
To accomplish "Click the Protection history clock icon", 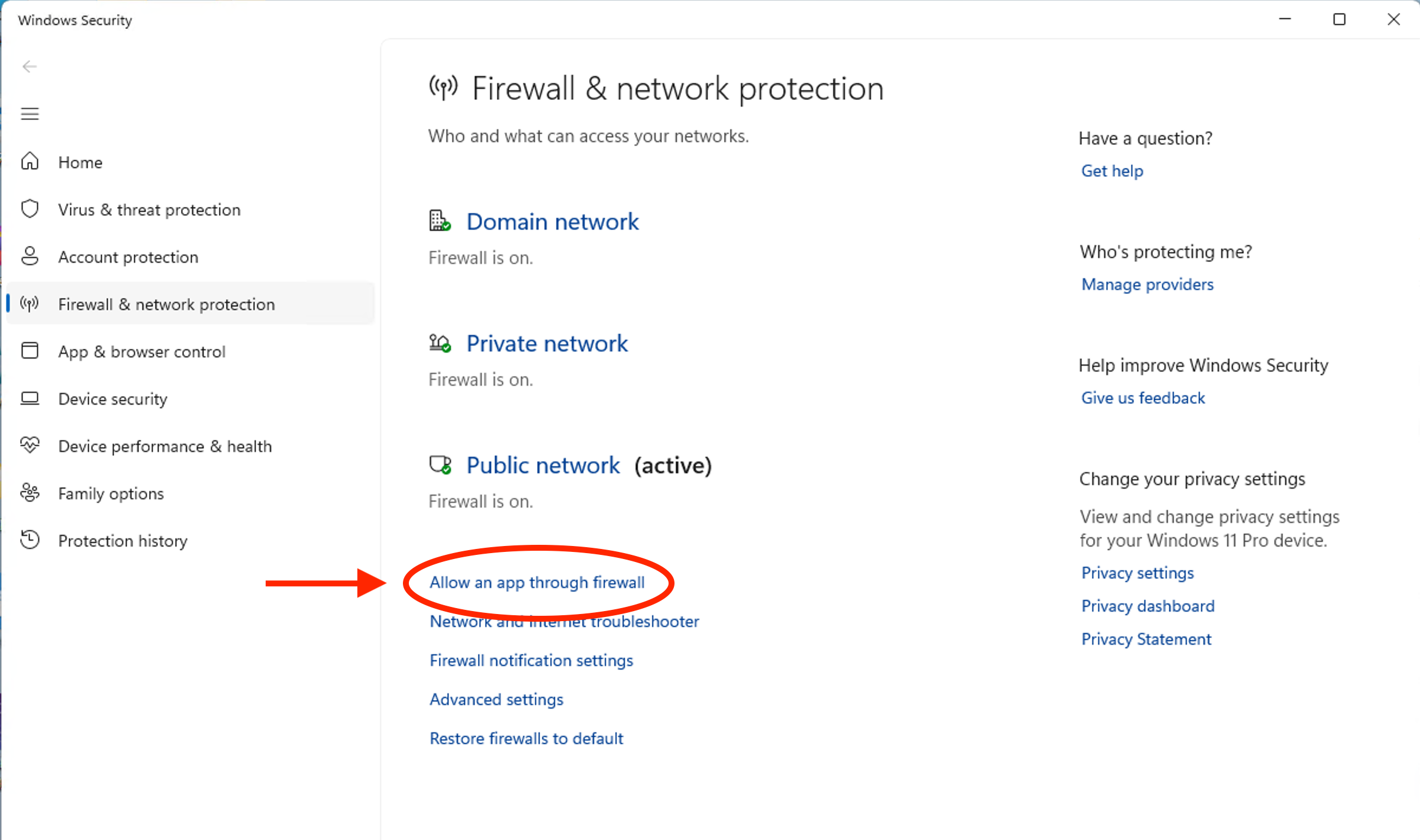I will pos(30,540).
